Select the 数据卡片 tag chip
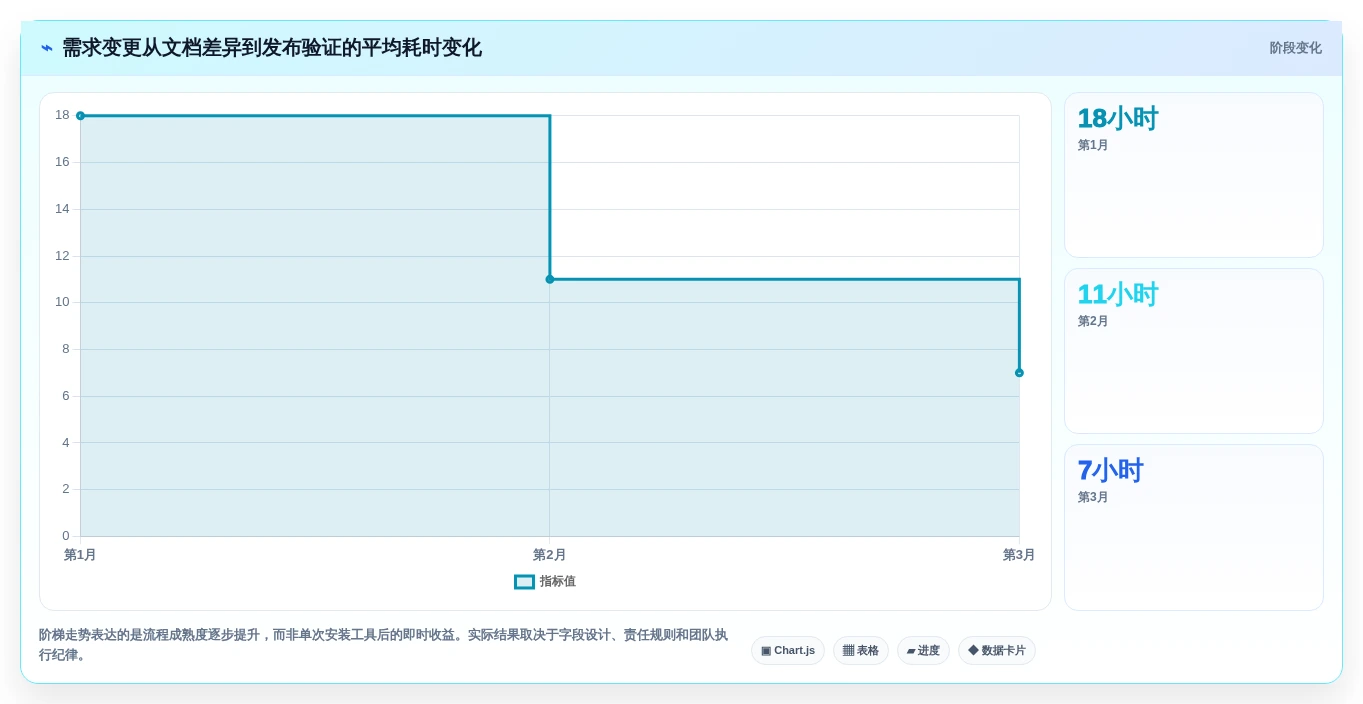This screenshot has height=704, width=1363. (997, 651)
